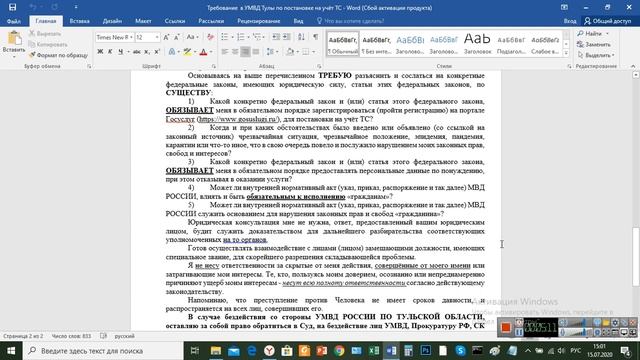Click the borders icon
The width and height of the screenshot is (640, 360).
point(306,52)
